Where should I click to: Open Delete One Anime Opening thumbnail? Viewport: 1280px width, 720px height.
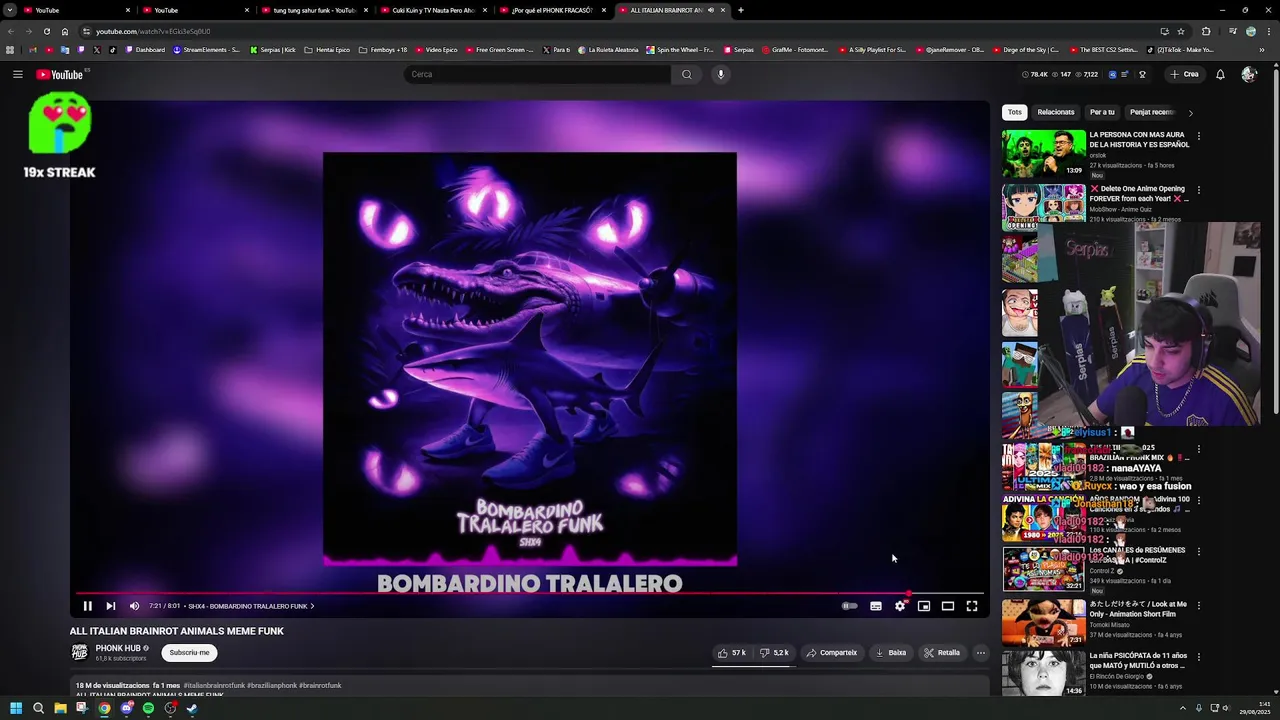(1044, 207)
